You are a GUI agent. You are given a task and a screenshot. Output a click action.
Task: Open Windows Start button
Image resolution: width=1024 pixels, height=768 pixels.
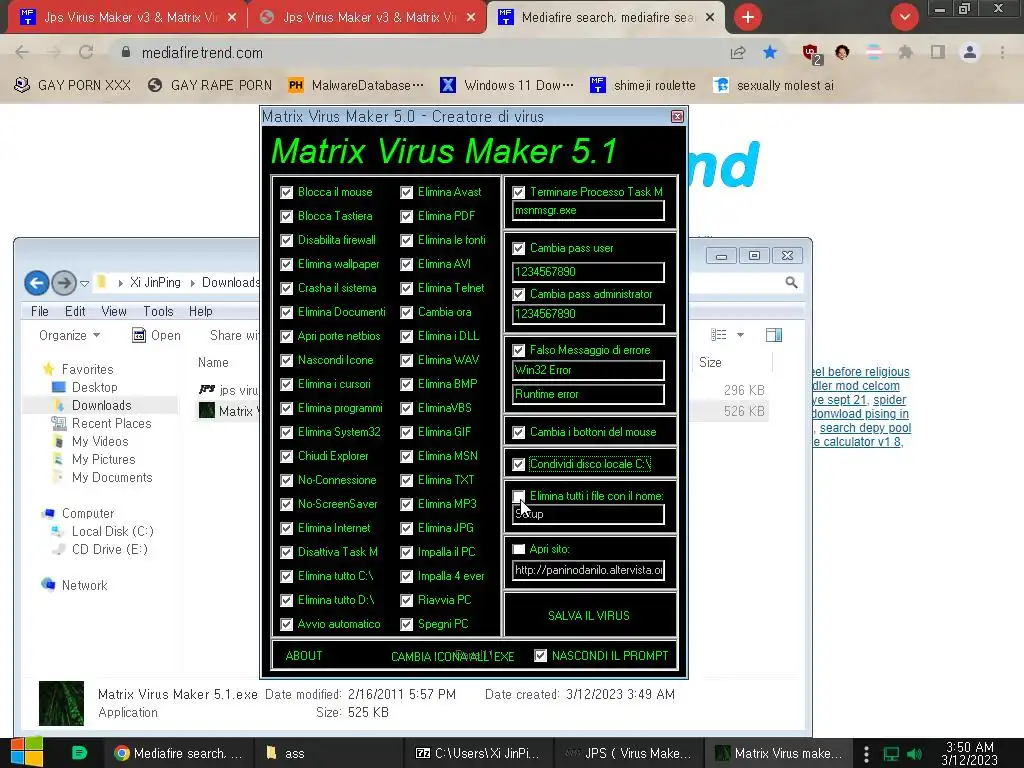26,752
